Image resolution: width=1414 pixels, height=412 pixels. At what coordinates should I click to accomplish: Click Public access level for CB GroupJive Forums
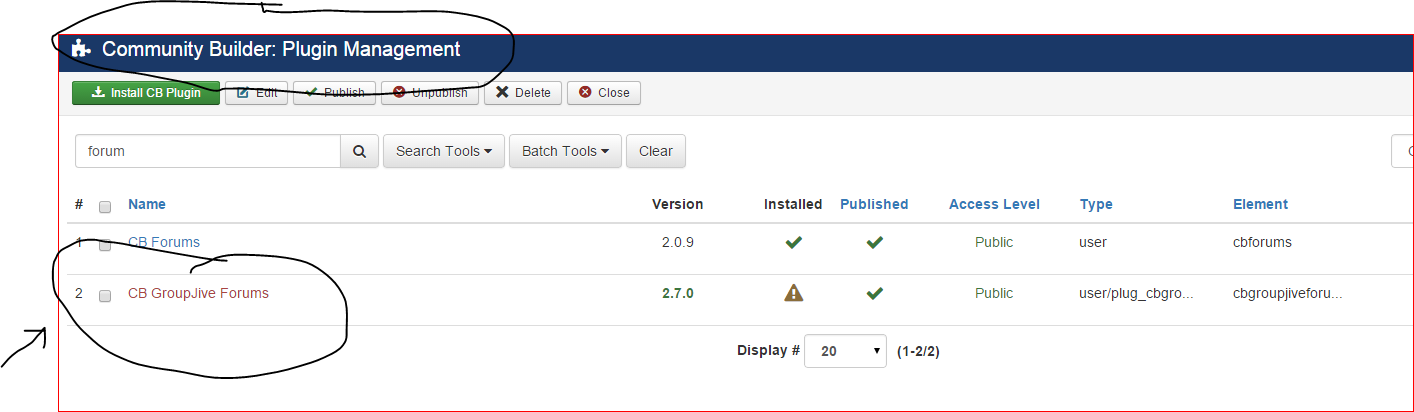pyautogui.click(x=994, y=293)
